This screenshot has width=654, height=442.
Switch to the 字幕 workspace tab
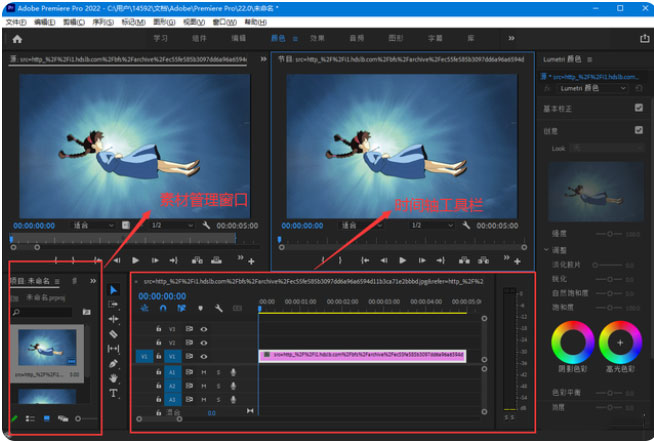click(x=435, y=38)
